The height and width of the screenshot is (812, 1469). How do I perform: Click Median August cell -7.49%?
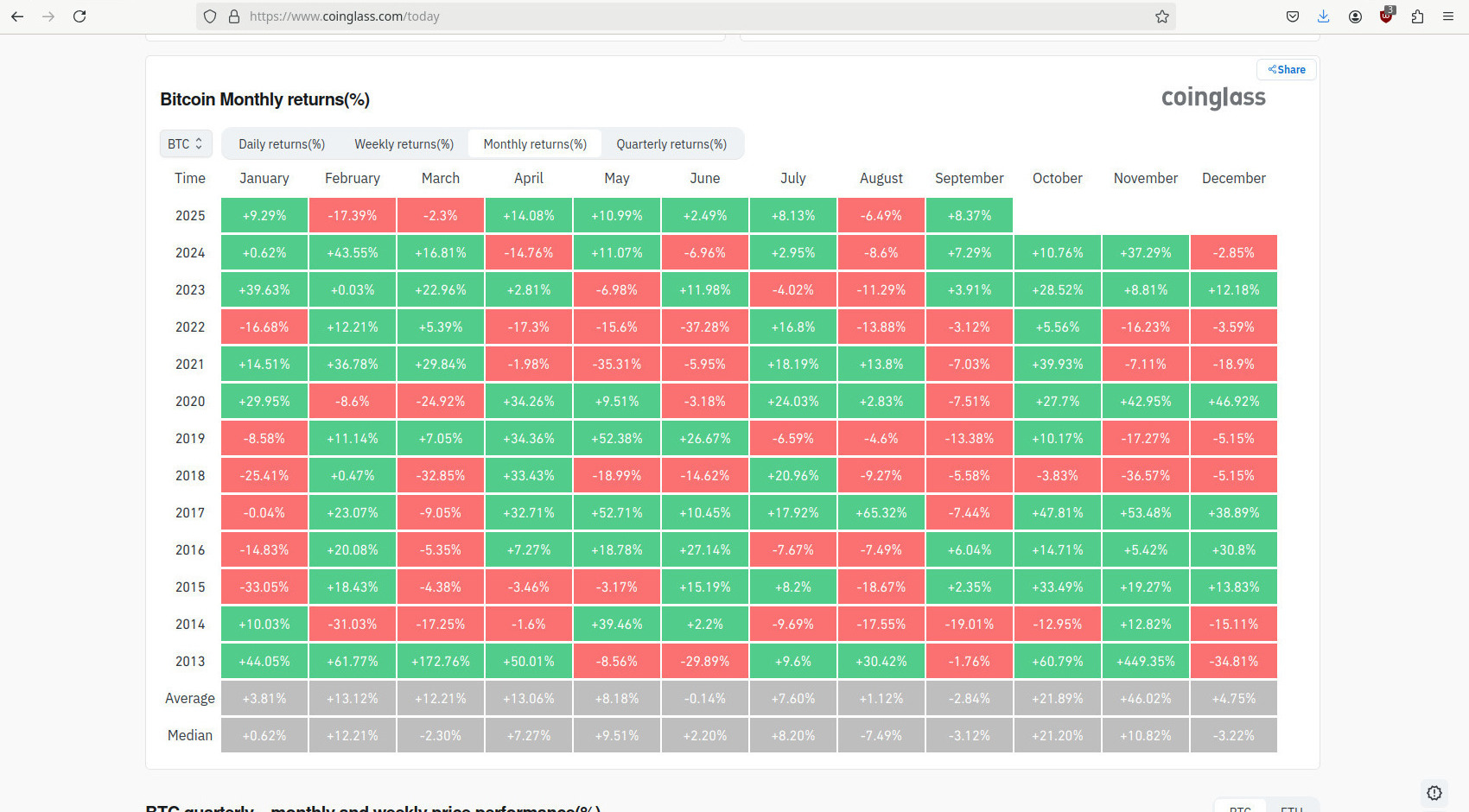point(881,736)
